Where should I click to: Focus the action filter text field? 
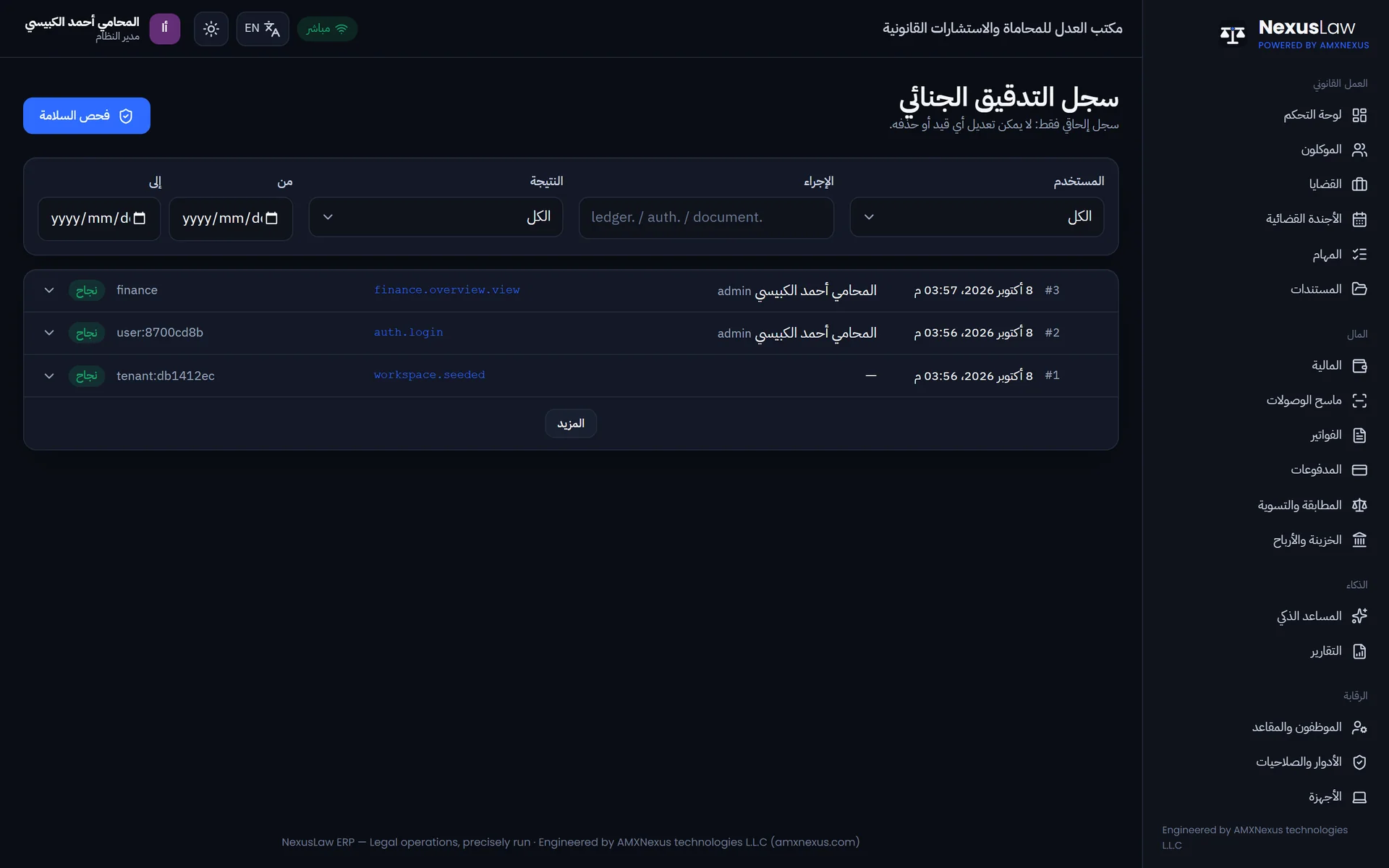706,218
